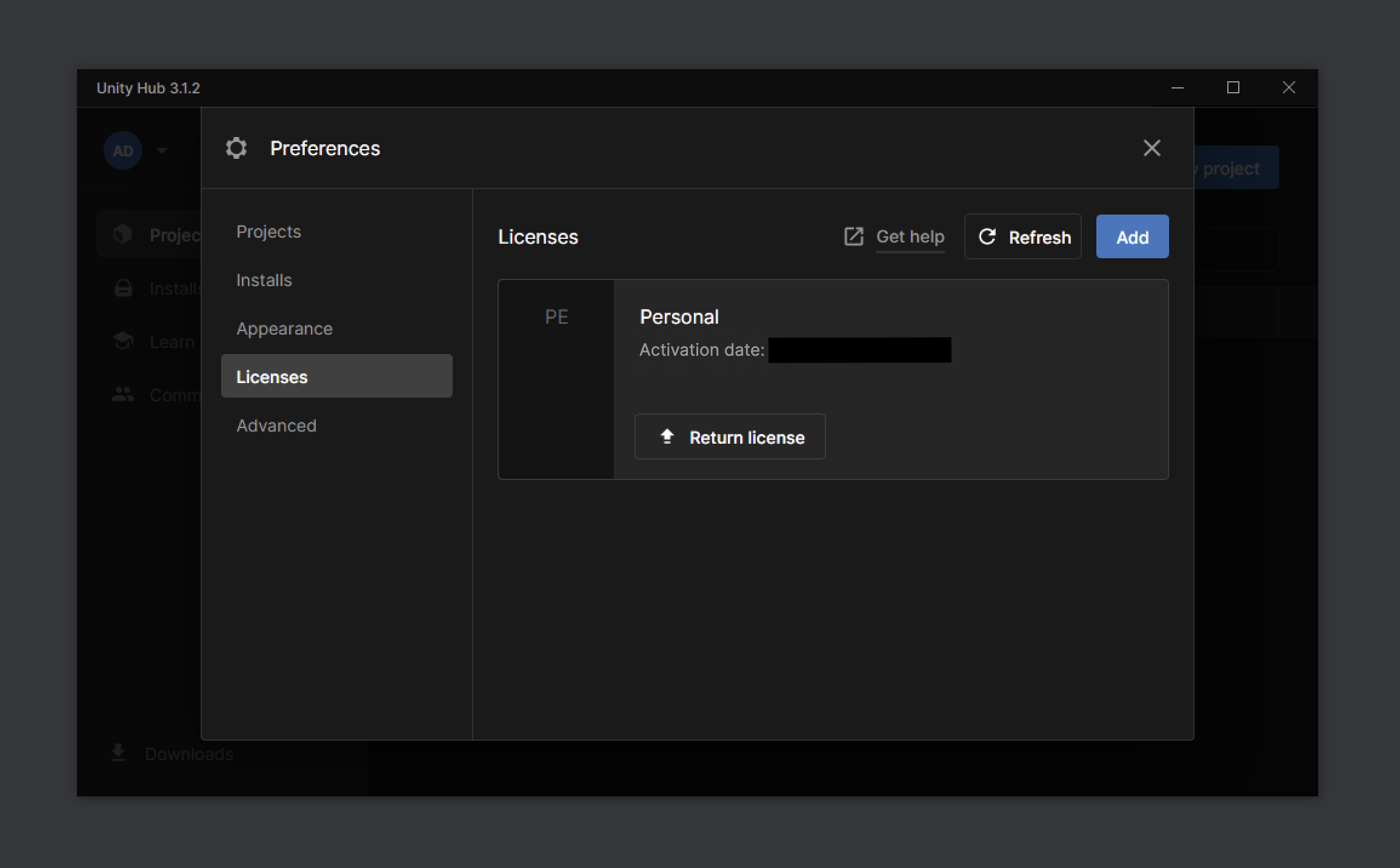The width and height of the screenshot is (1400, 868).
Task: Click the Refresh button to reload licenses
Action: pyautogui.click(x=1023, y=237)
